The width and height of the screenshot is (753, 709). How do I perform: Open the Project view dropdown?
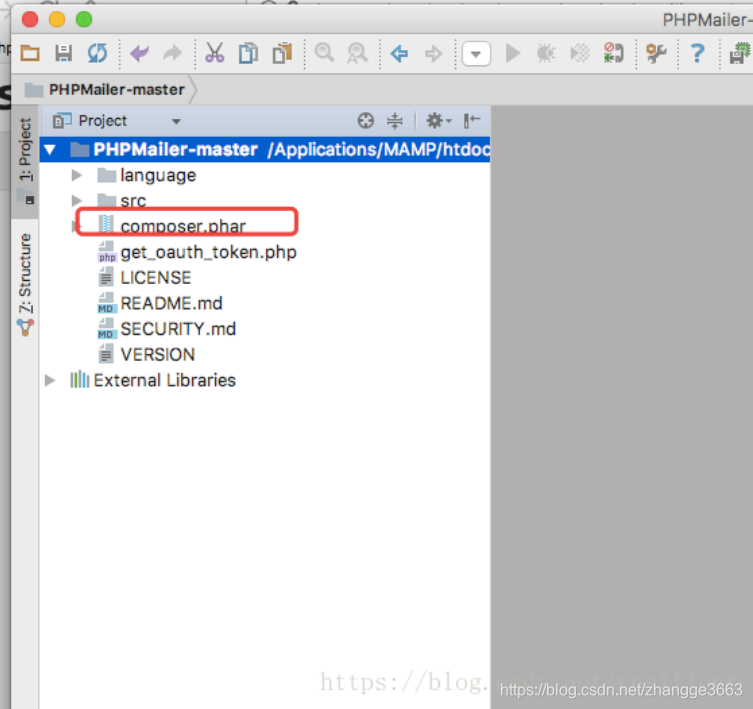click(176, 122)
